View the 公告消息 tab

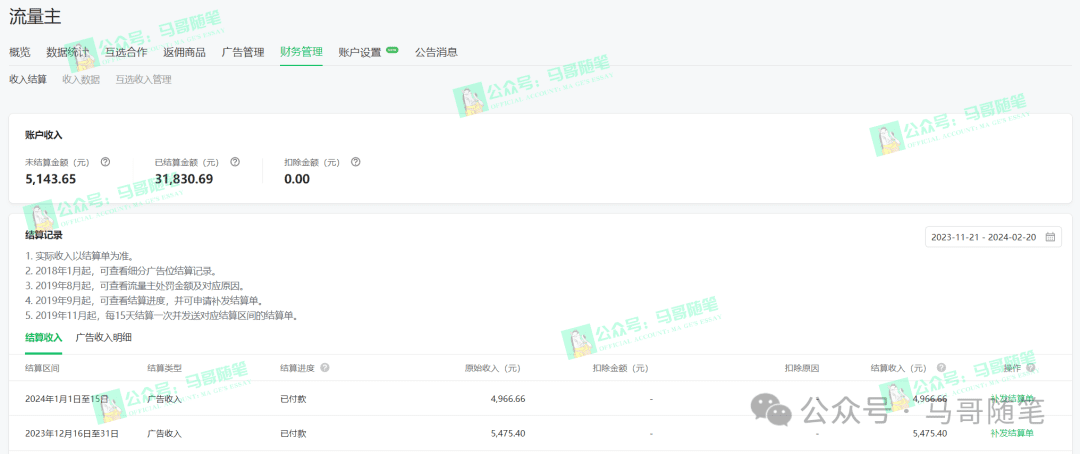click(436, 52)
